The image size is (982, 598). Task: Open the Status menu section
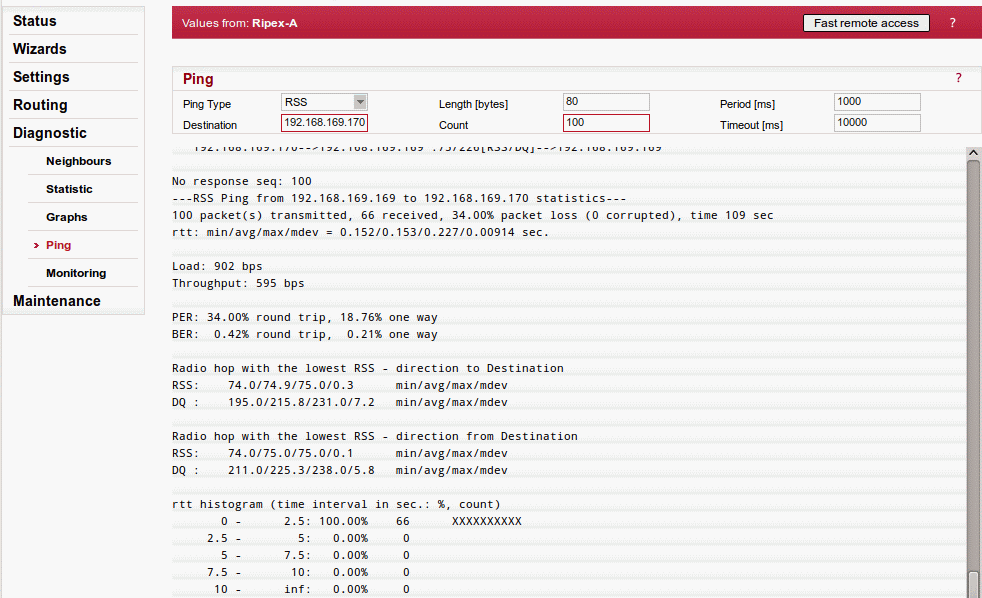pyautogui.click(x=34, y=21)
